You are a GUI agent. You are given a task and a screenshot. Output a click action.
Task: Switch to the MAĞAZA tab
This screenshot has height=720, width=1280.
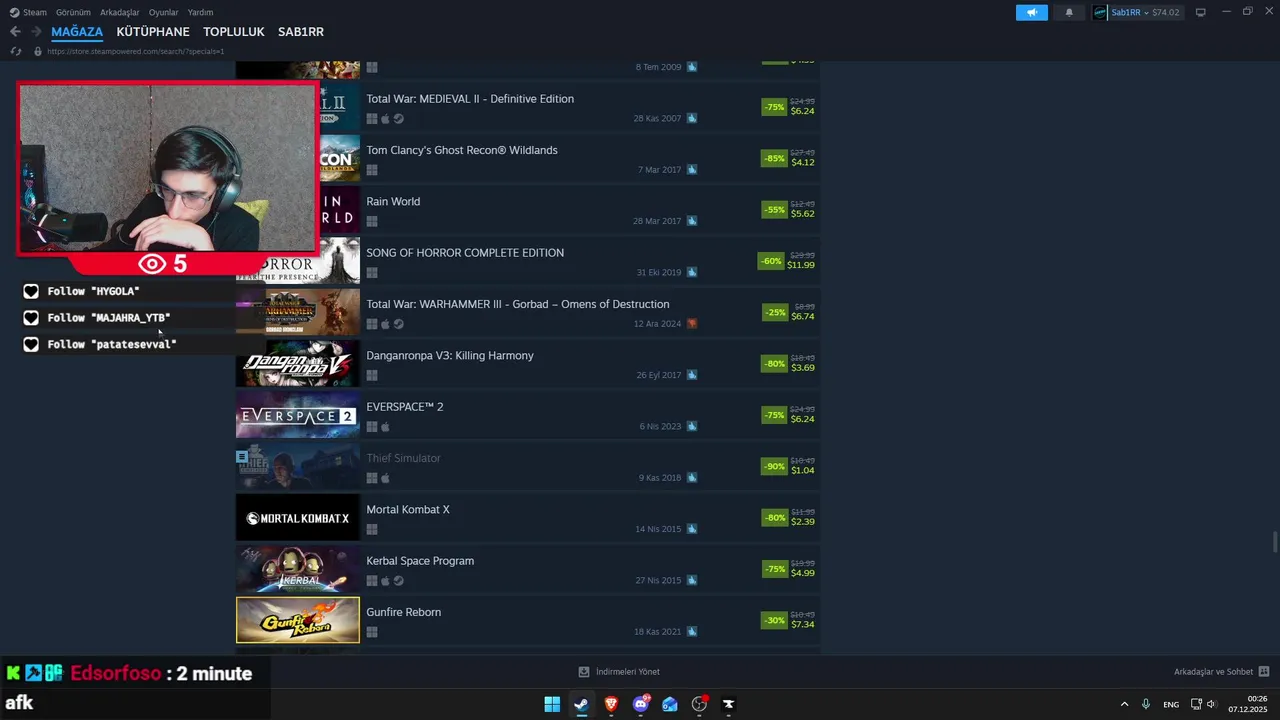click(x=77, y=32)
